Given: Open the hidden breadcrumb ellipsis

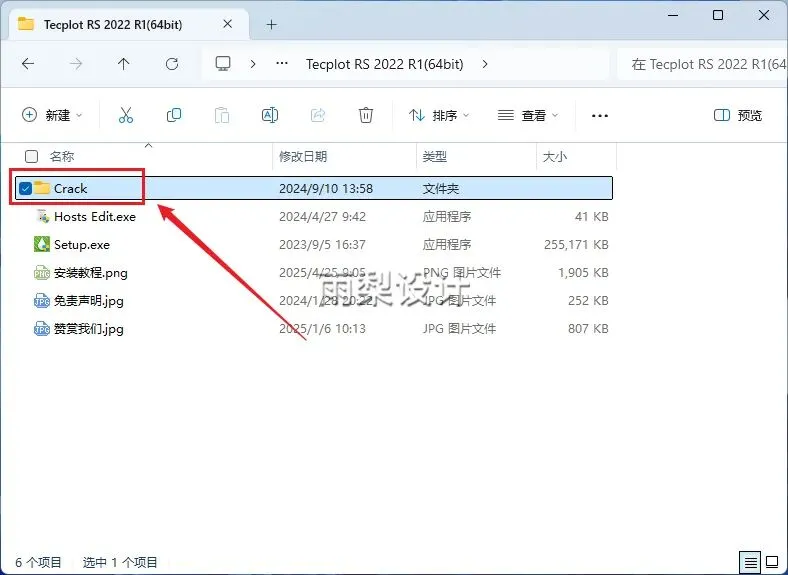Looking at the screenshot, I should 282,64.
